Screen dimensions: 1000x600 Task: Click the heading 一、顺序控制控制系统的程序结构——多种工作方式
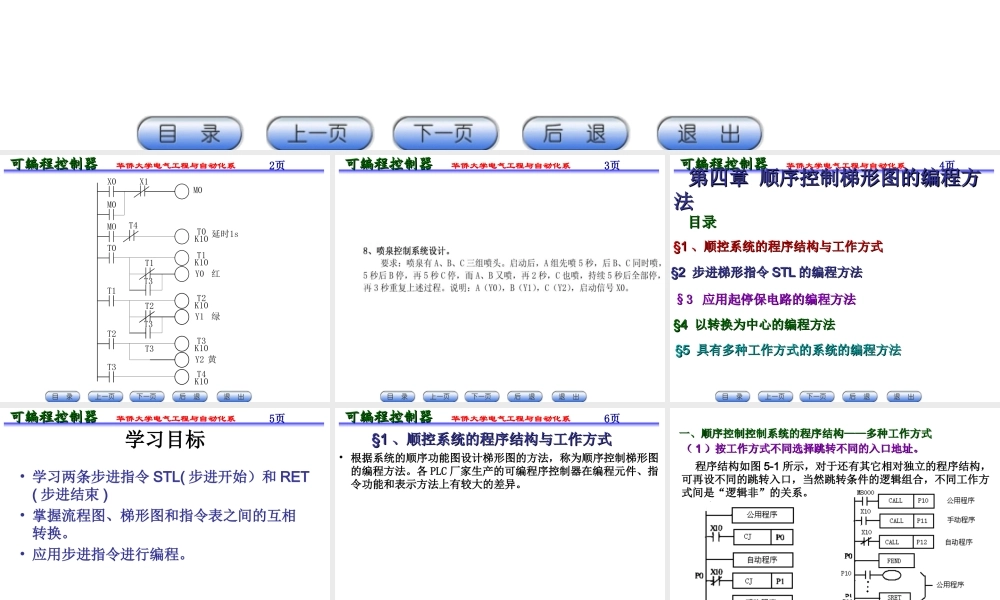[x=805, y=434]
